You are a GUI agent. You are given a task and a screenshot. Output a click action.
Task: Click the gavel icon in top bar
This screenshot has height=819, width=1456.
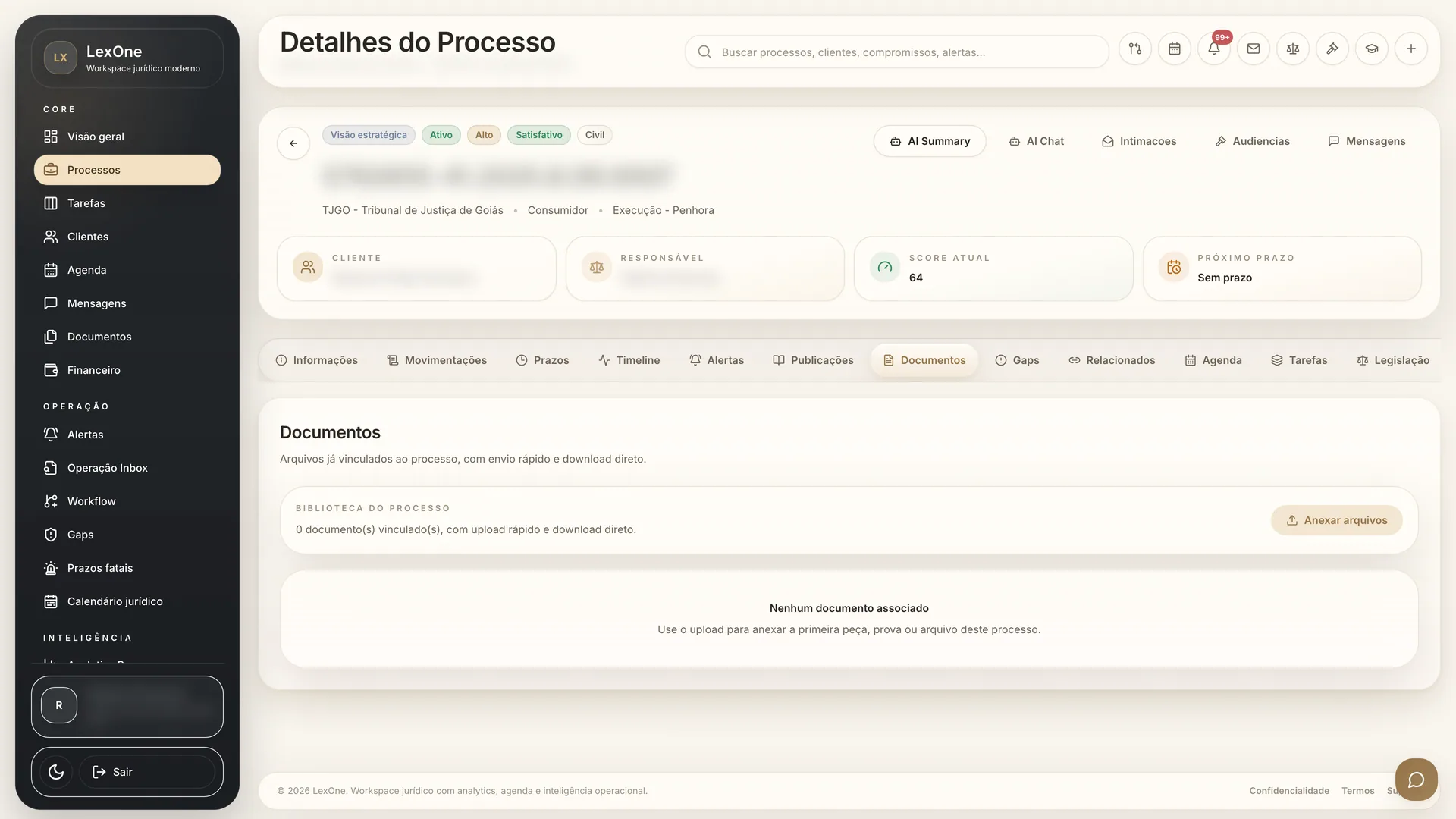click(1332, 49)
